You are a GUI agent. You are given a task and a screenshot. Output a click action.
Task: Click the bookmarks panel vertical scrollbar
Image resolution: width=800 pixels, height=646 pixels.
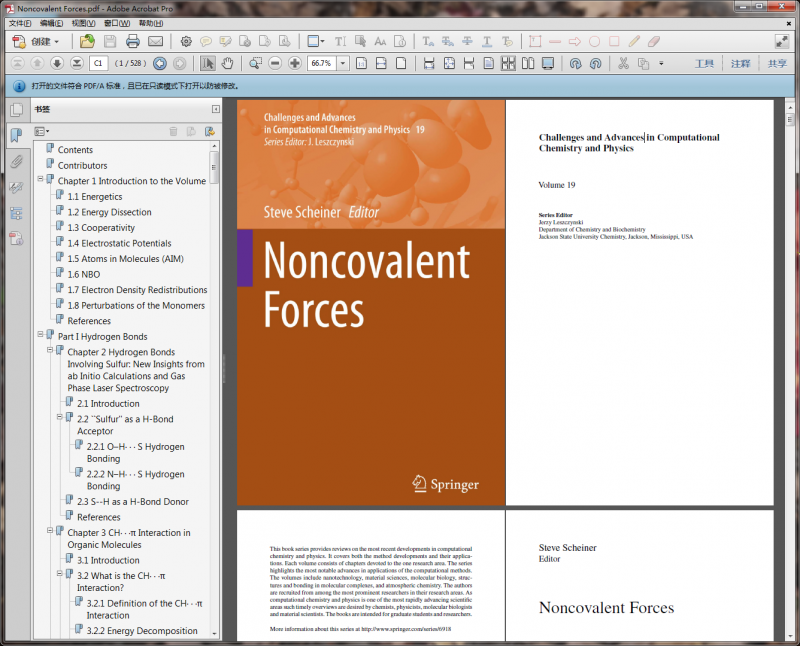pyautogui.click(x=214, y=390)
